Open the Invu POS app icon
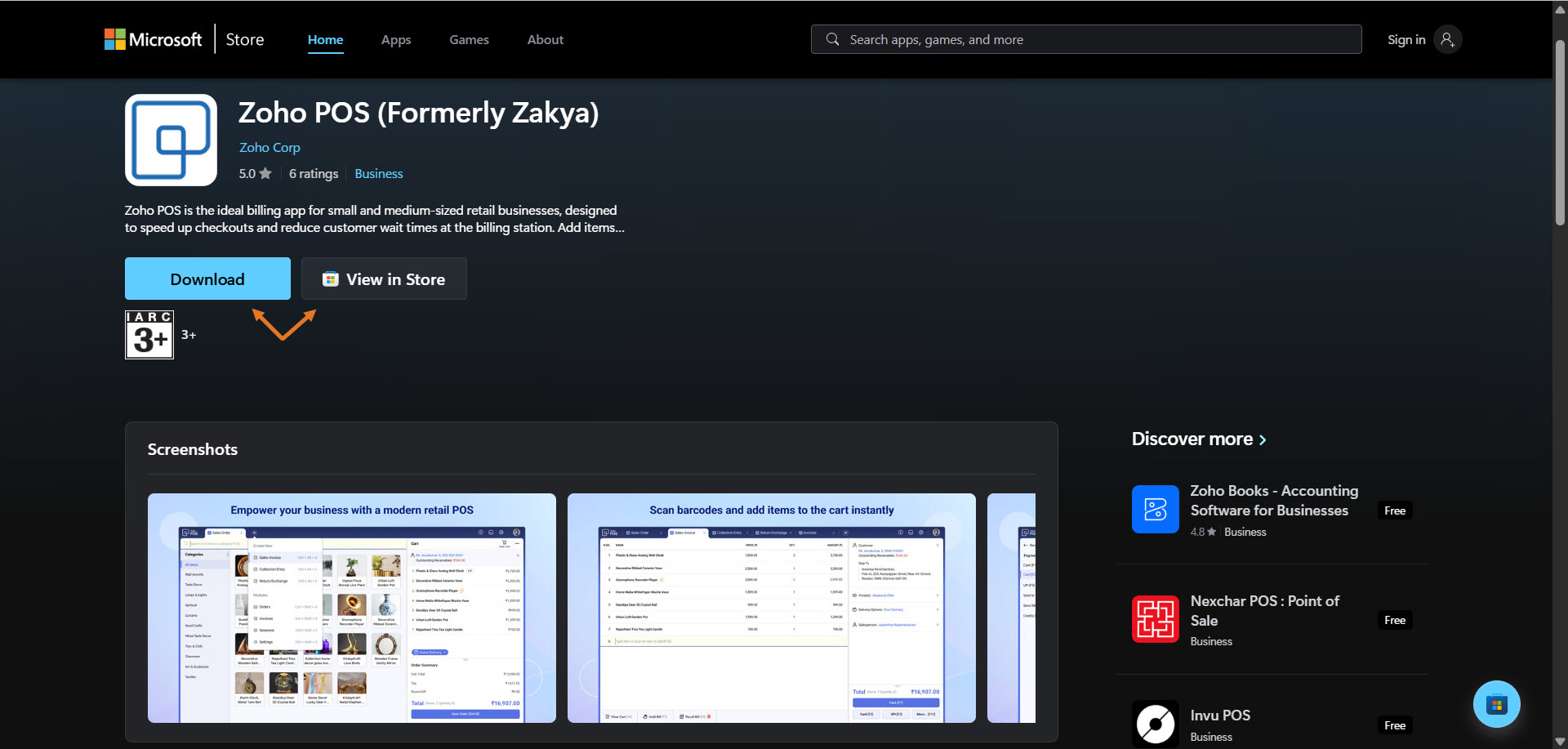This screenshot has height=749, width=1568. pyautogui.click(x=1155, y=723)
